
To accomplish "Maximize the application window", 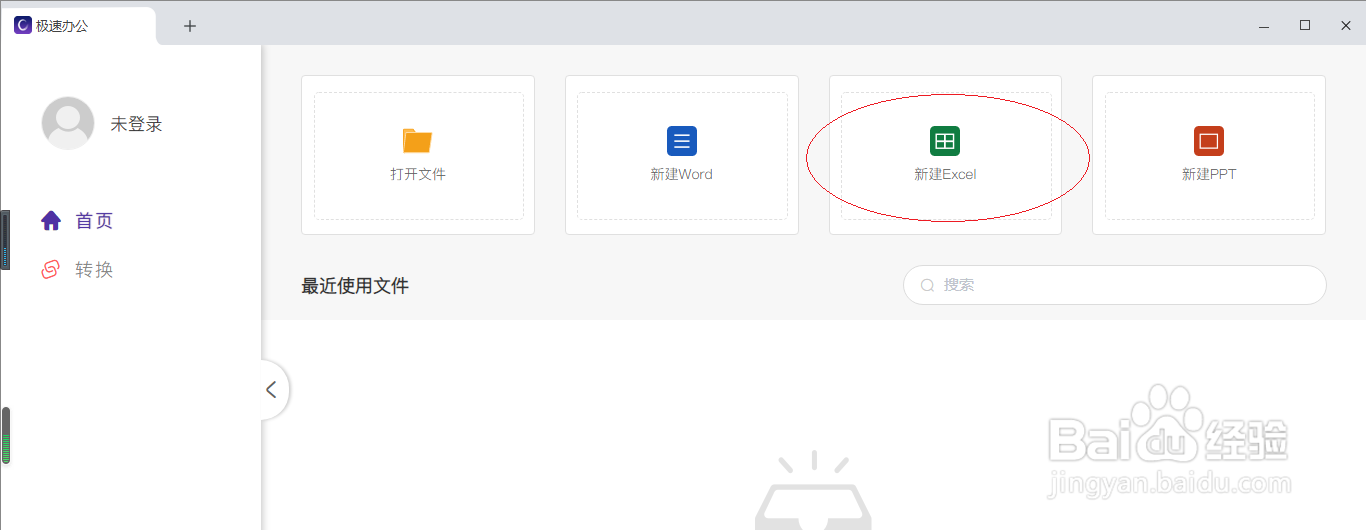I will [1305, 26].
